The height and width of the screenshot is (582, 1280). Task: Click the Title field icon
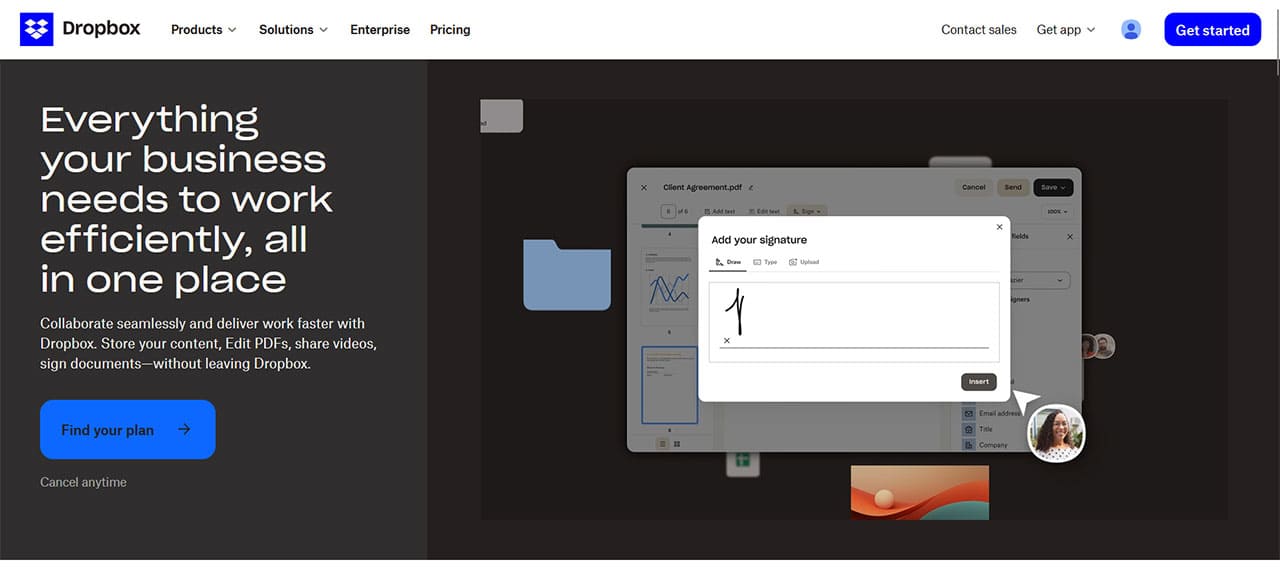pyautogui.click(x=968, y=429)
